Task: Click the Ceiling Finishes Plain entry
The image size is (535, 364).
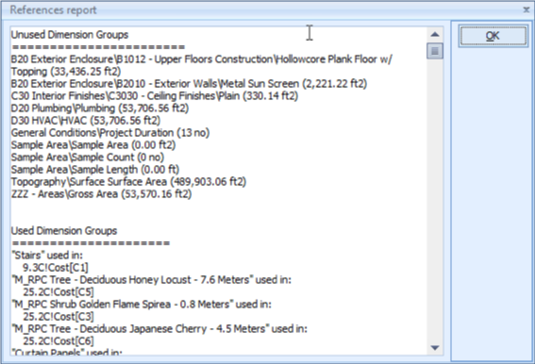Action: point(154,96)
